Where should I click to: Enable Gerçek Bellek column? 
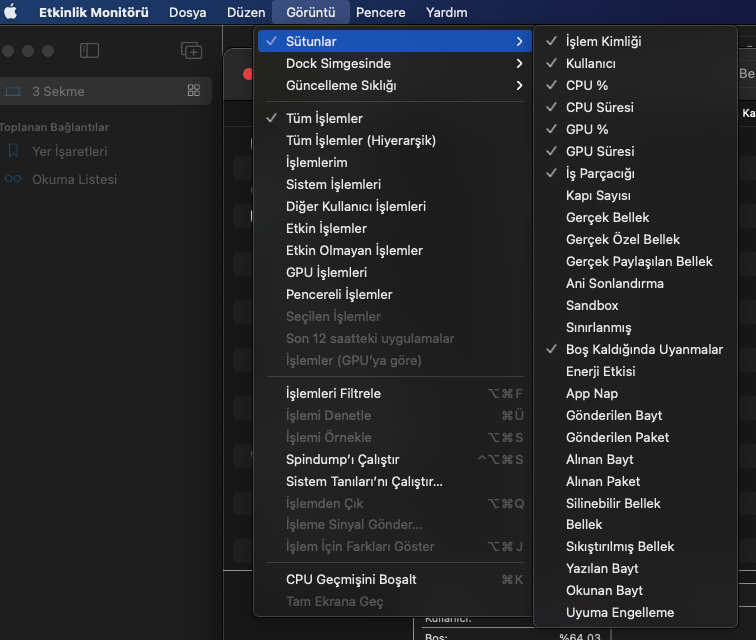pos(635,217)
